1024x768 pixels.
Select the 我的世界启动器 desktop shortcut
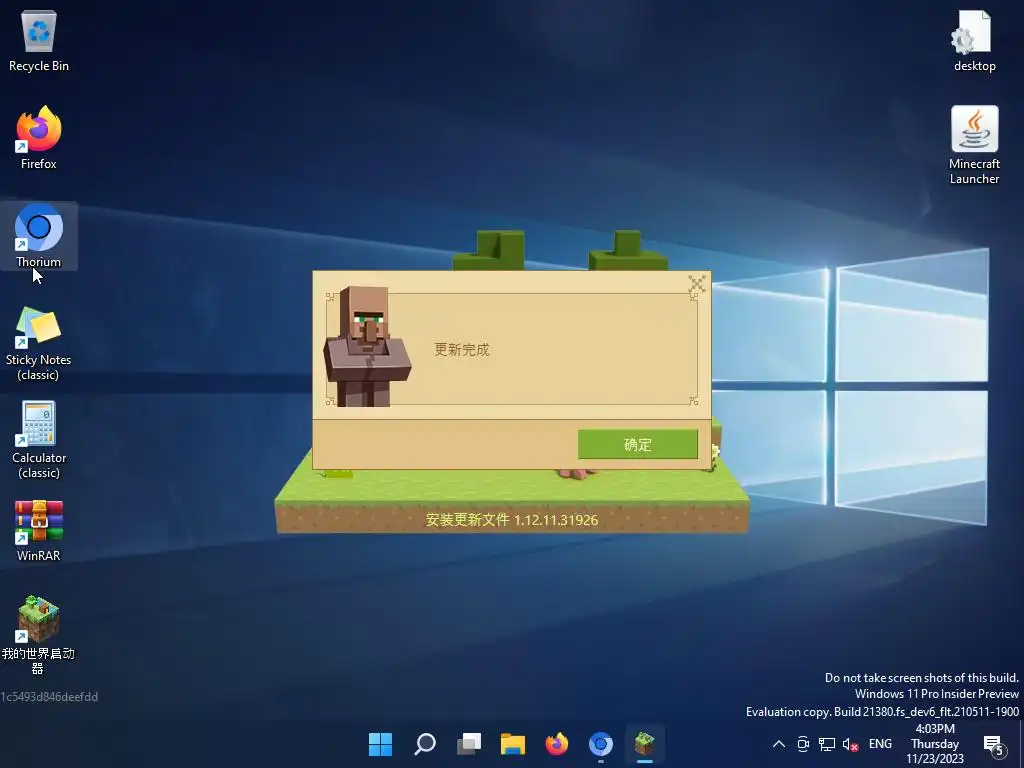[x=39, y=635]
